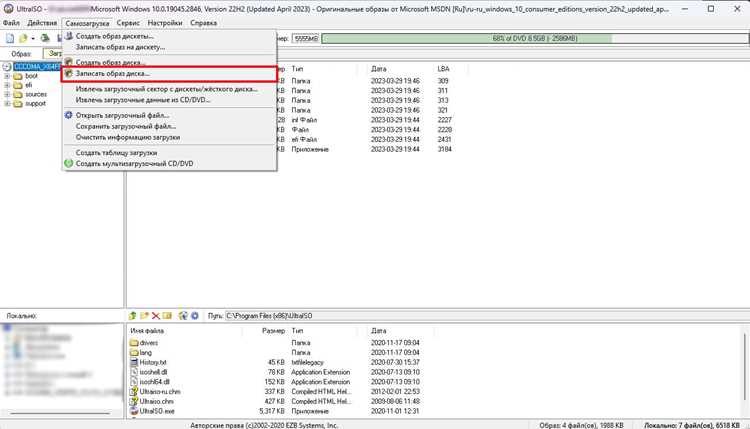This screenshot has height=429, width=750.
Task: Choose Создать образ диска
Action: coord(170,62)
